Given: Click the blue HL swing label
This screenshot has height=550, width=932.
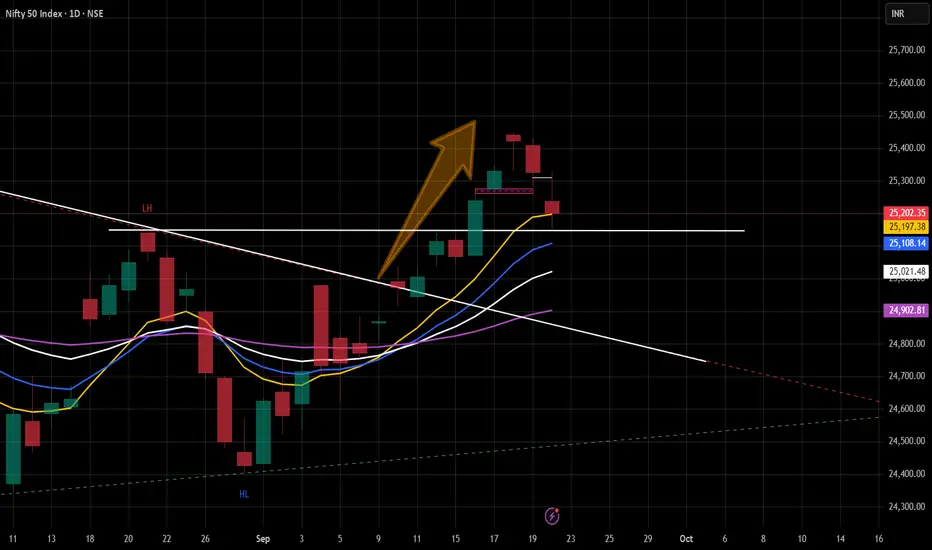Looking at the screenshot, I should click(x=244, y=494).
